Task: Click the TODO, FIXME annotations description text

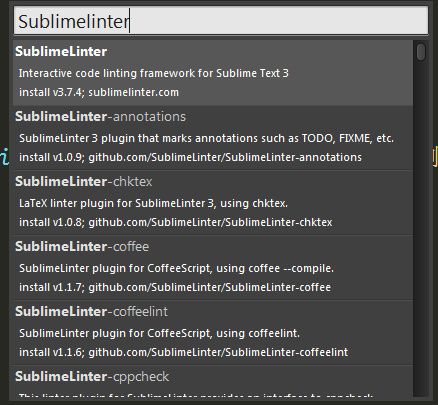Action: 206,138
